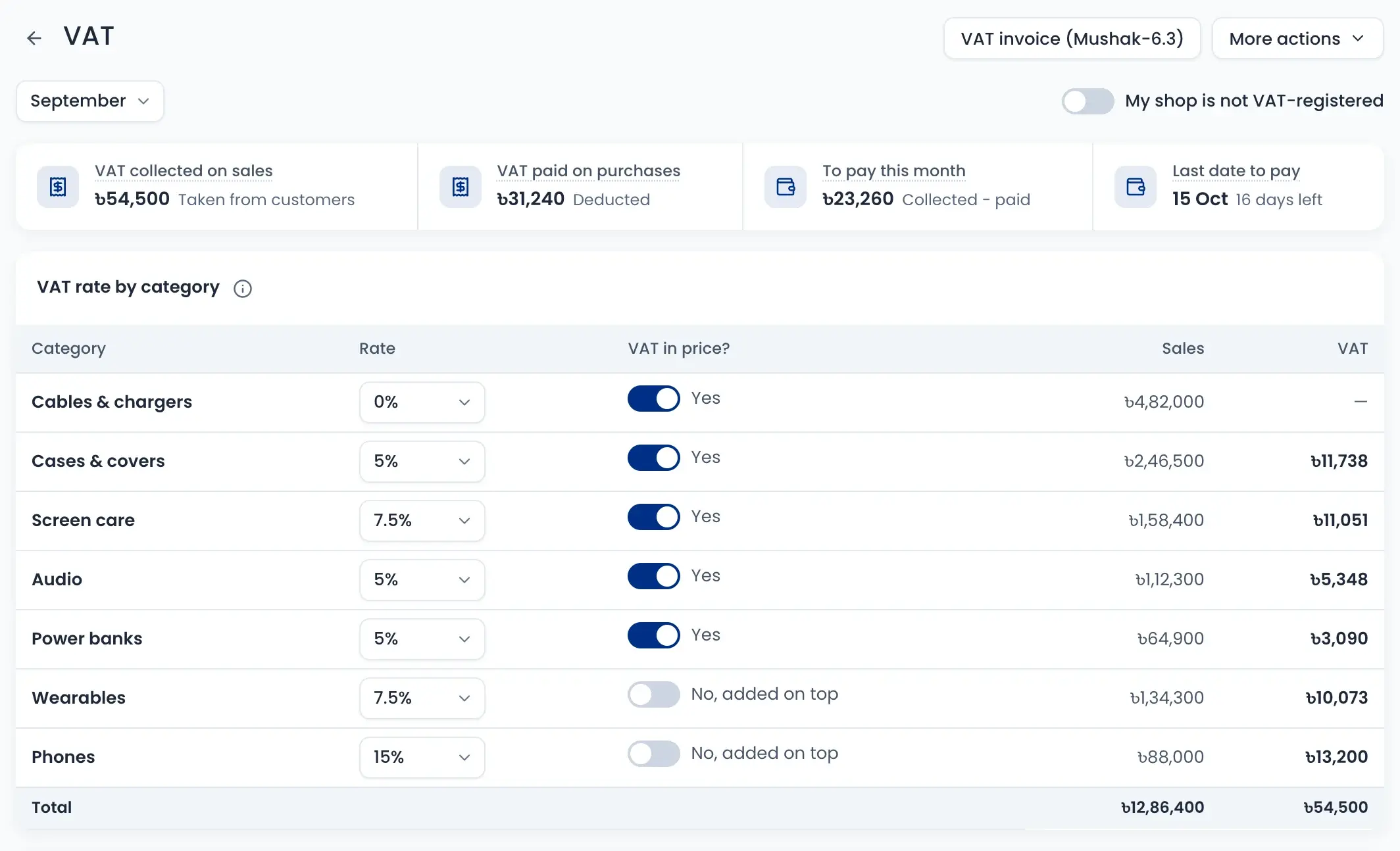Click the VAT in price? column header
The image size is (1400, 851).
(679, 349)
